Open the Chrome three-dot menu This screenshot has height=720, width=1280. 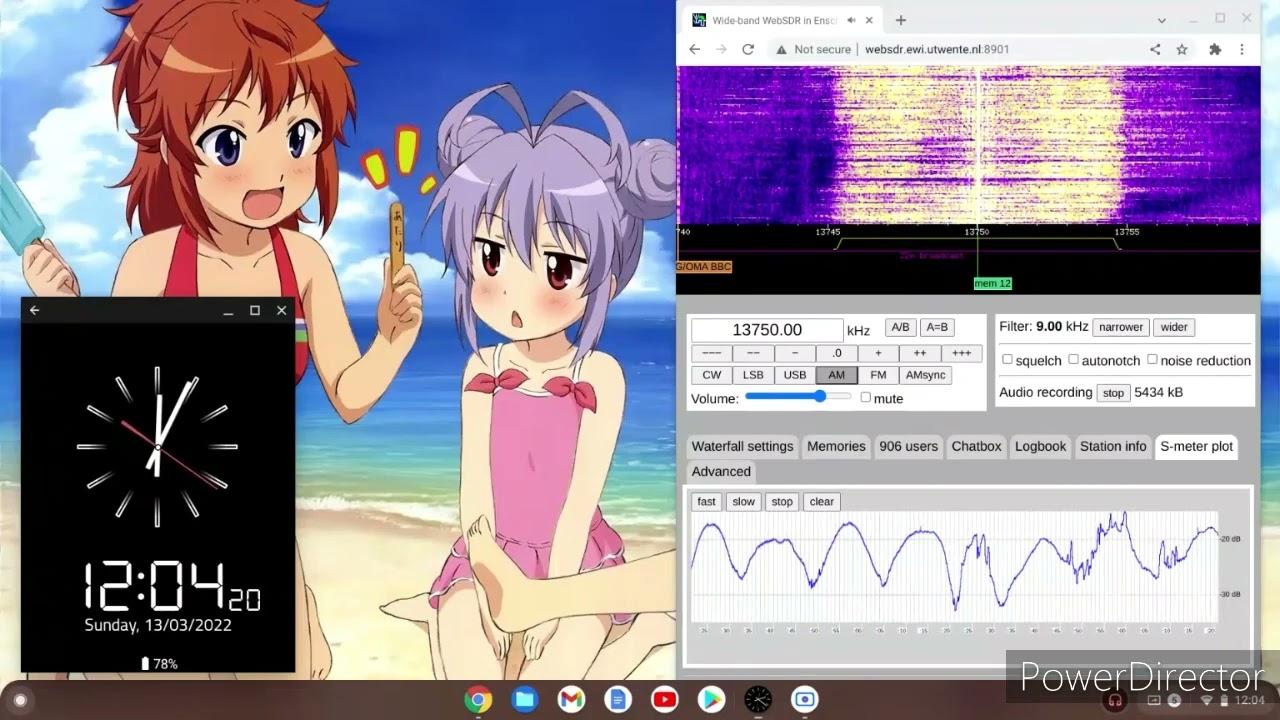(x=1242, y=49)
